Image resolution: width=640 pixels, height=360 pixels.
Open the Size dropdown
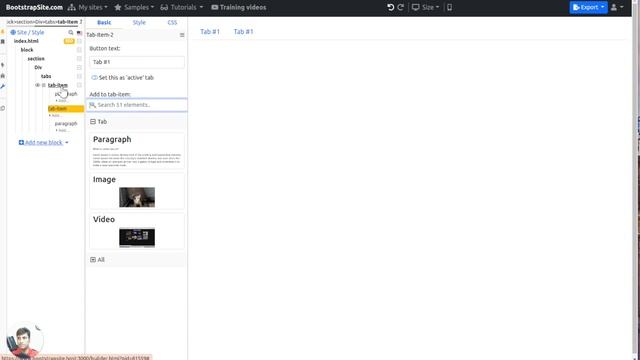click(425, 7)
